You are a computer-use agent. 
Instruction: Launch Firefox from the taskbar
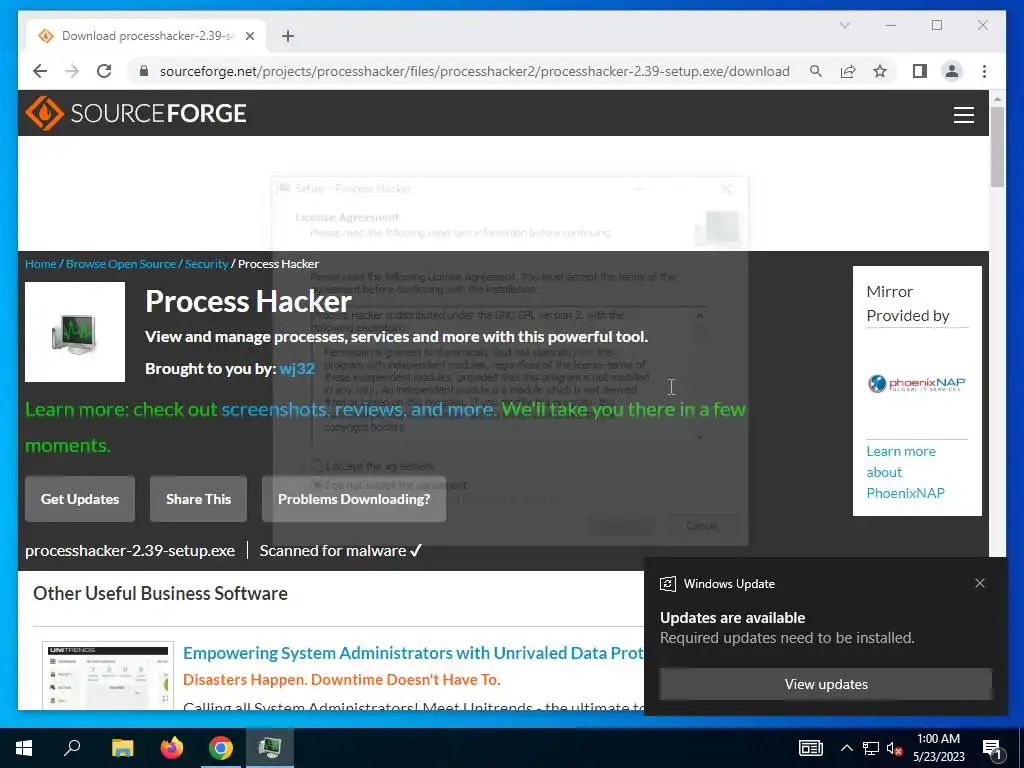point(172,748)
